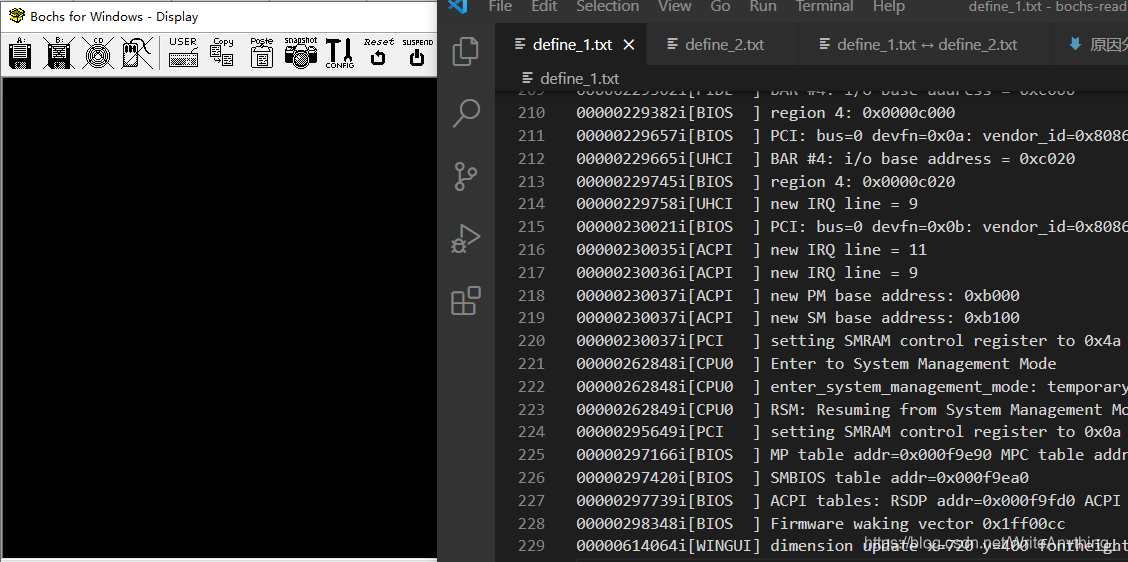Take Bochs snapshot with camera icon

(x=300, y=53)
